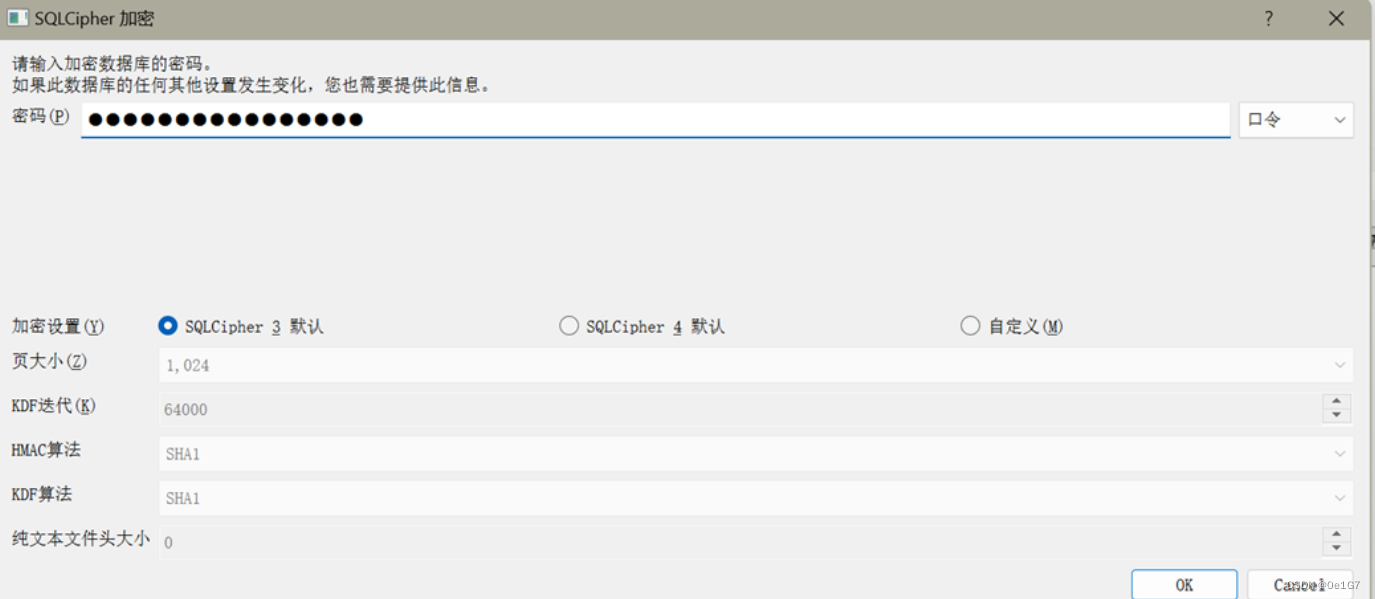1375x599 pixels.
Task: Open the 页大小 page size dropdown
Action: [756, 365]
